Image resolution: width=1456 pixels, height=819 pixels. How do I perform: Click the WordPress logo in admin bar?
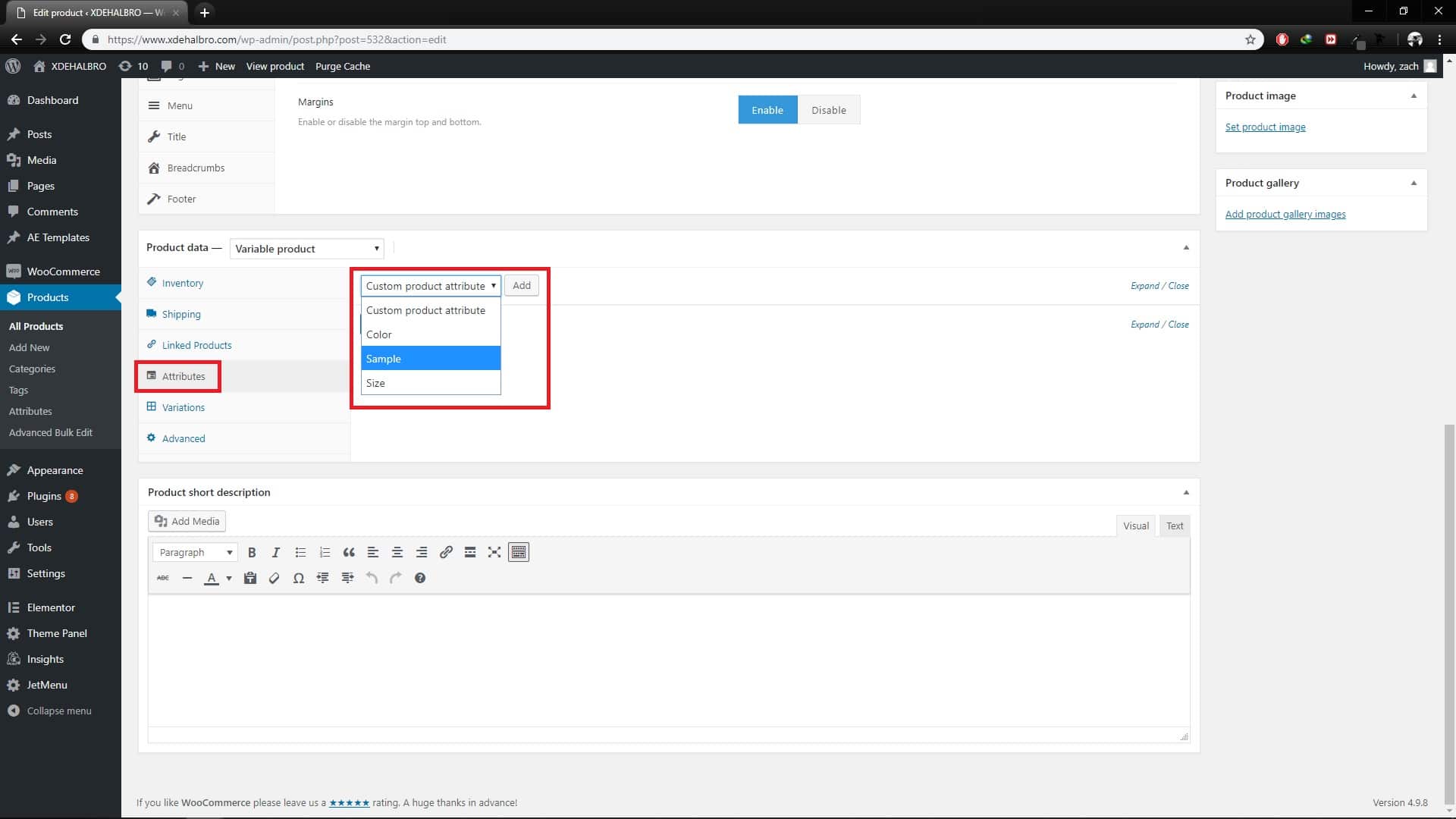click(x=13, y=66)
